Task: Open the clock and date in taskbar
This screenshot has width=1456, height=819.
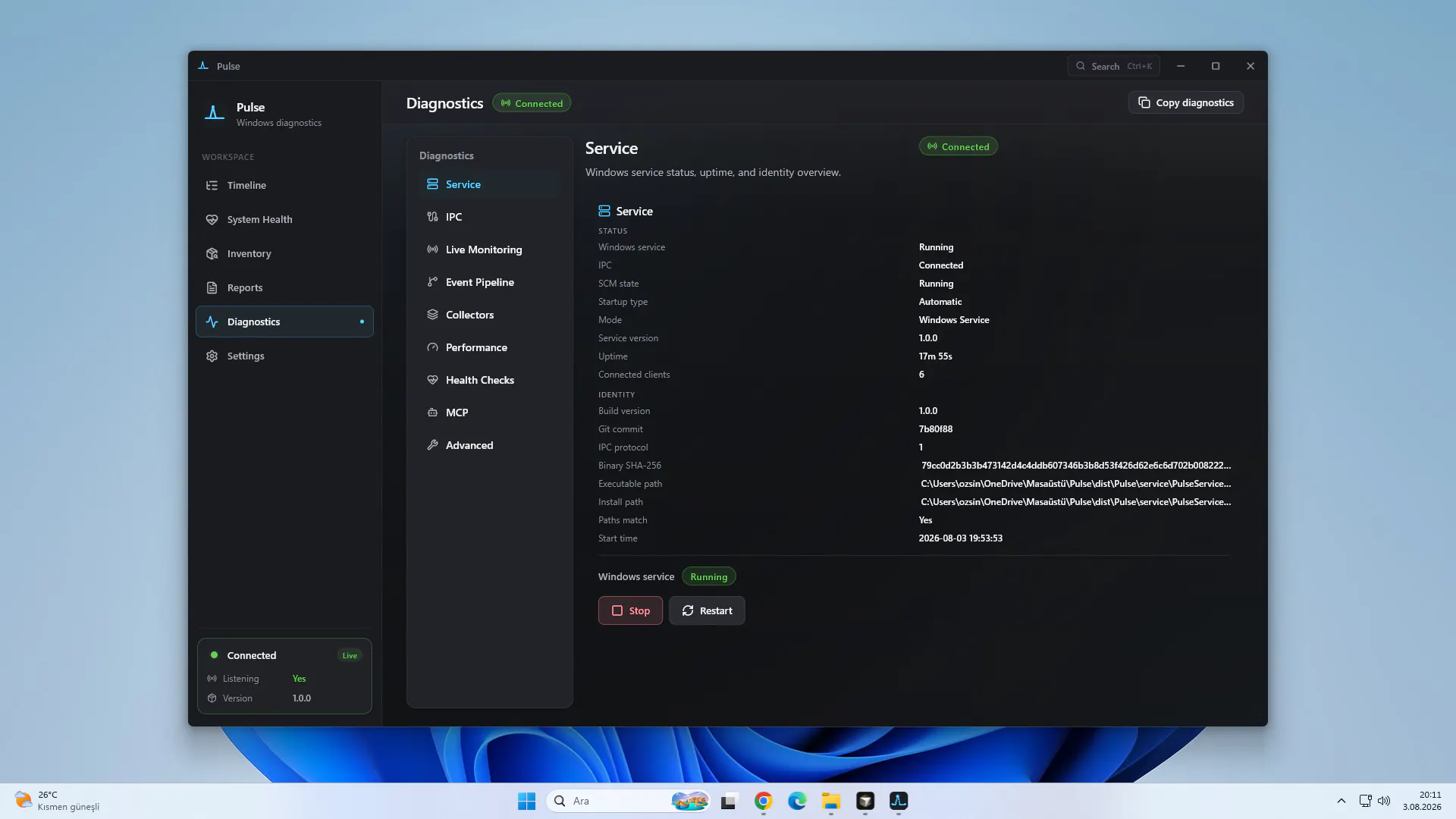Action: click(x=1422, y=801)
